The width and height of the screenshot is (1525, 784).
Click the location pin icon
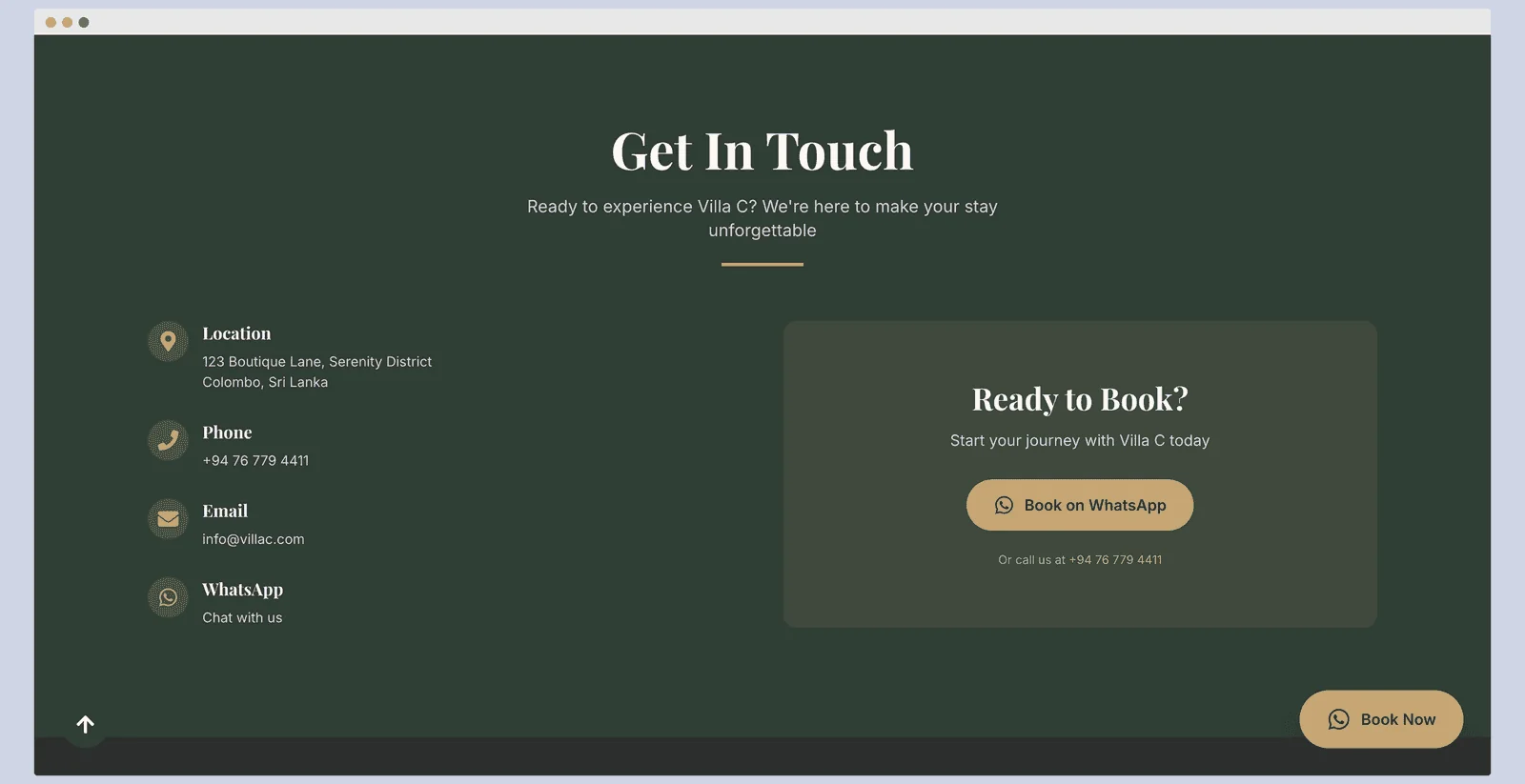[168, 341]
